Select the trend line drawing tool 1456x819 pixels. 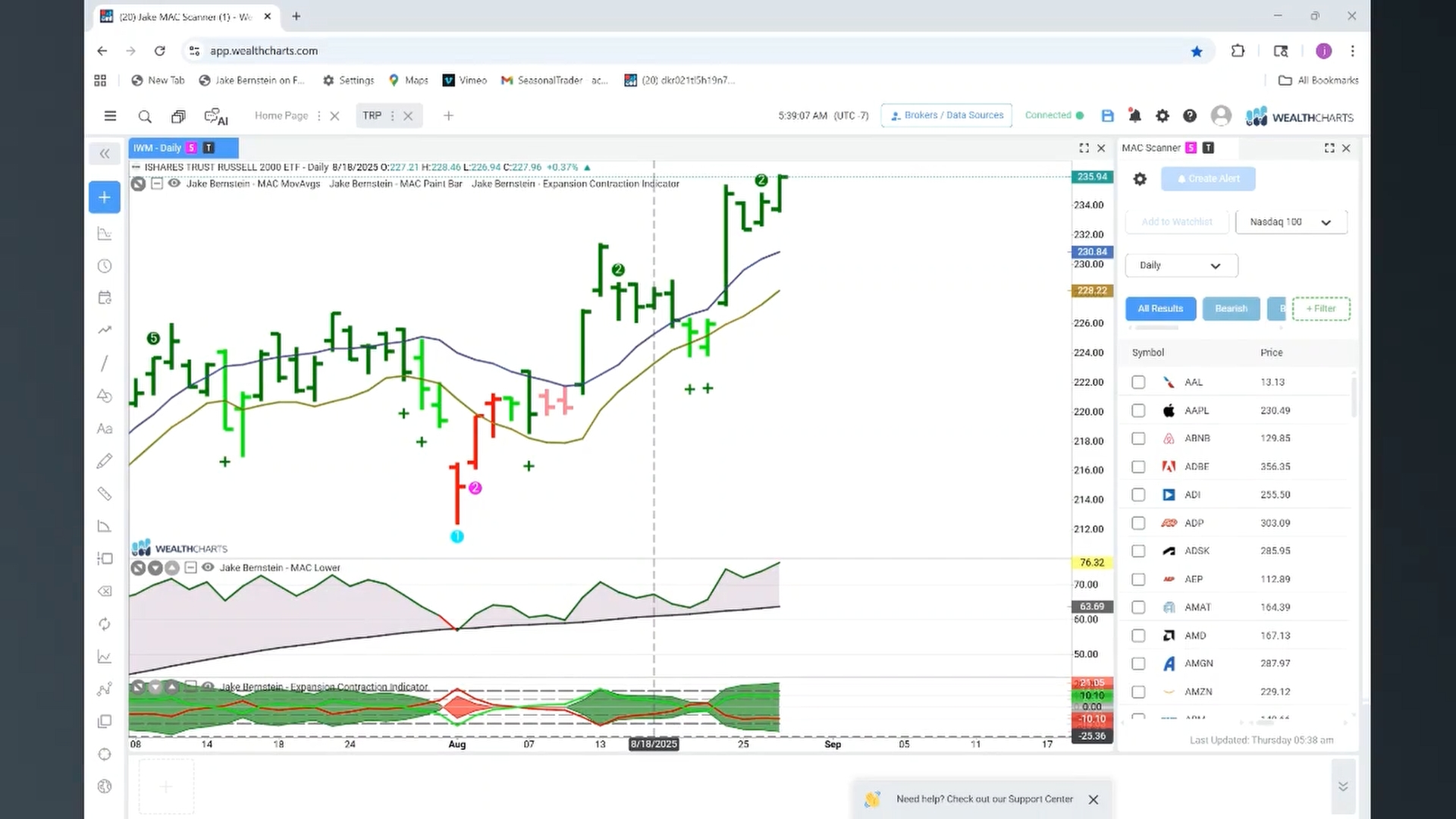pos(105,363)
